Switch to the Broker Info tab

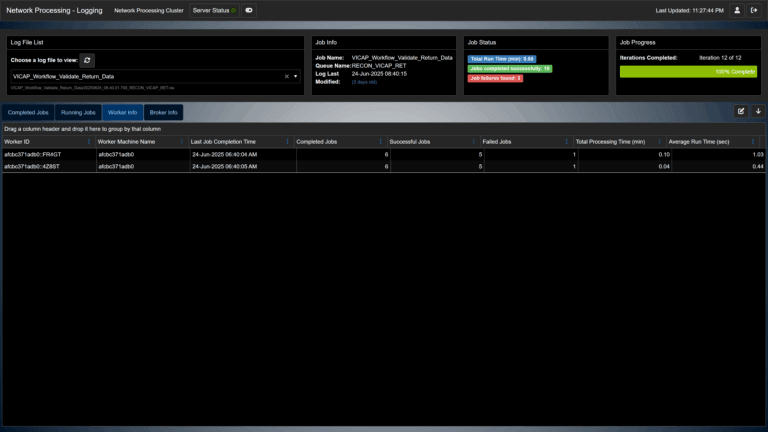163,112
